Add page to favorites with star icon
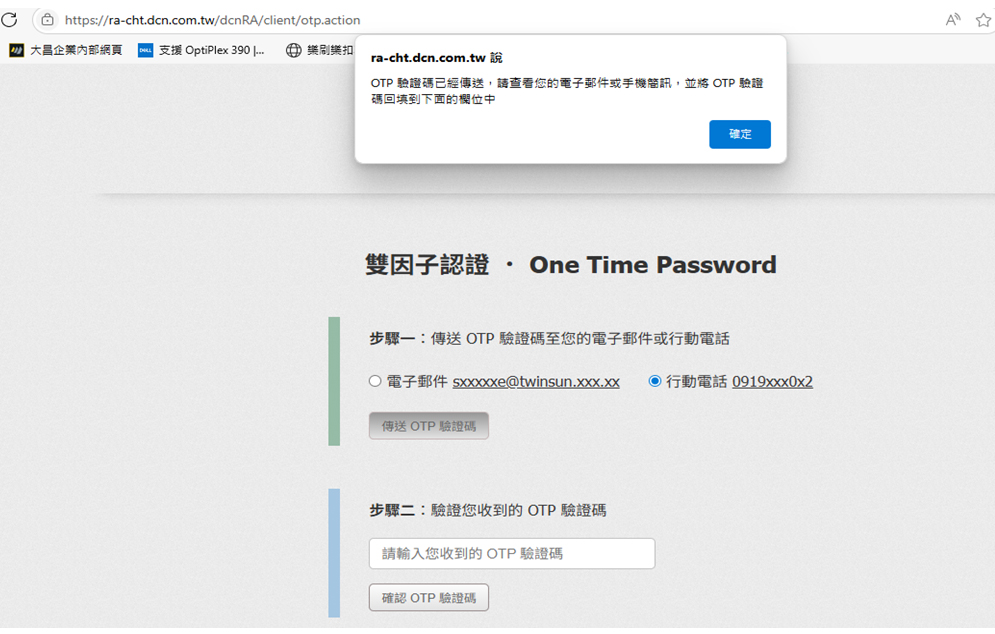 [983, 20]
